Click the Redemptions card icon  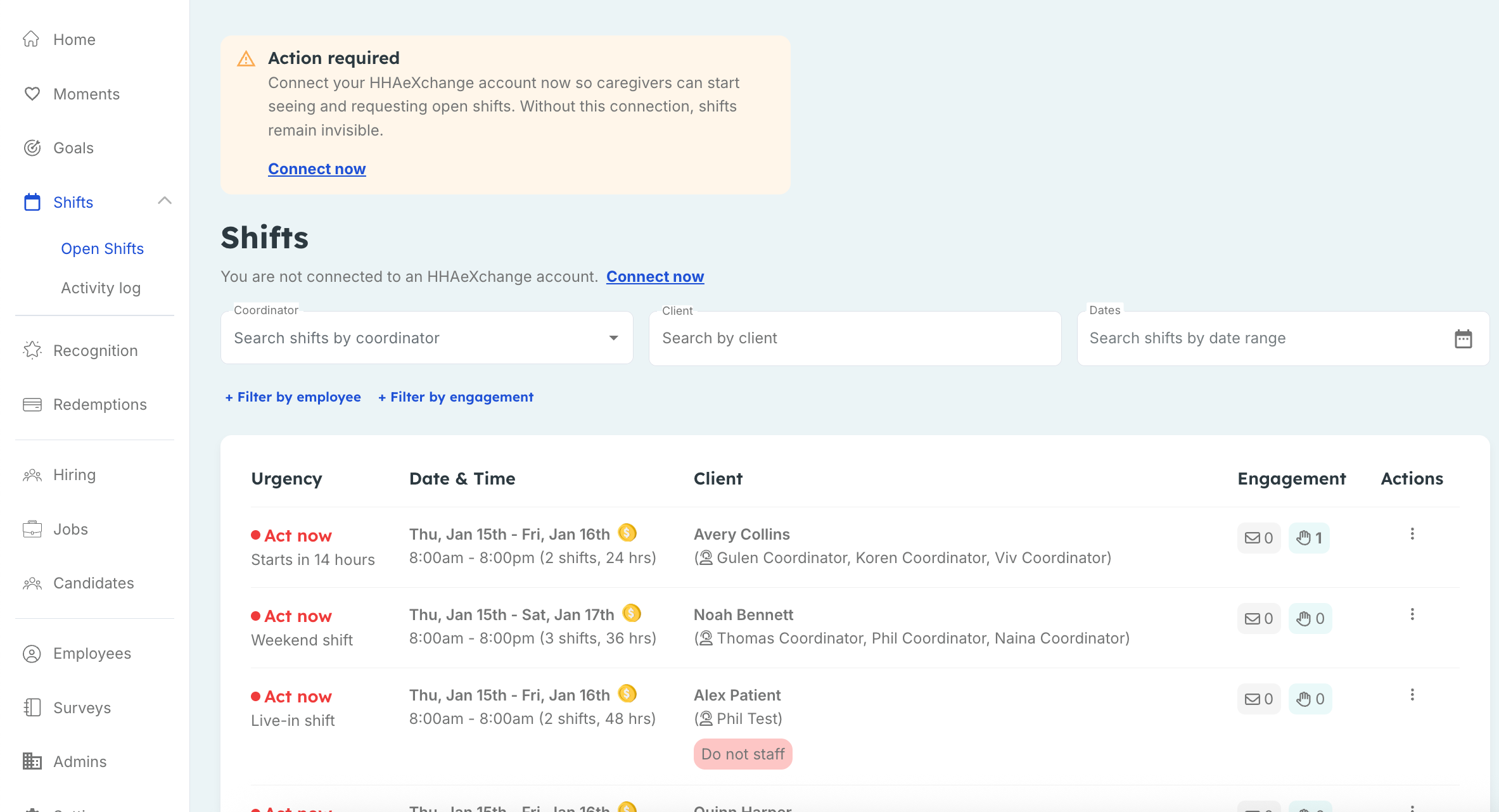32,404
